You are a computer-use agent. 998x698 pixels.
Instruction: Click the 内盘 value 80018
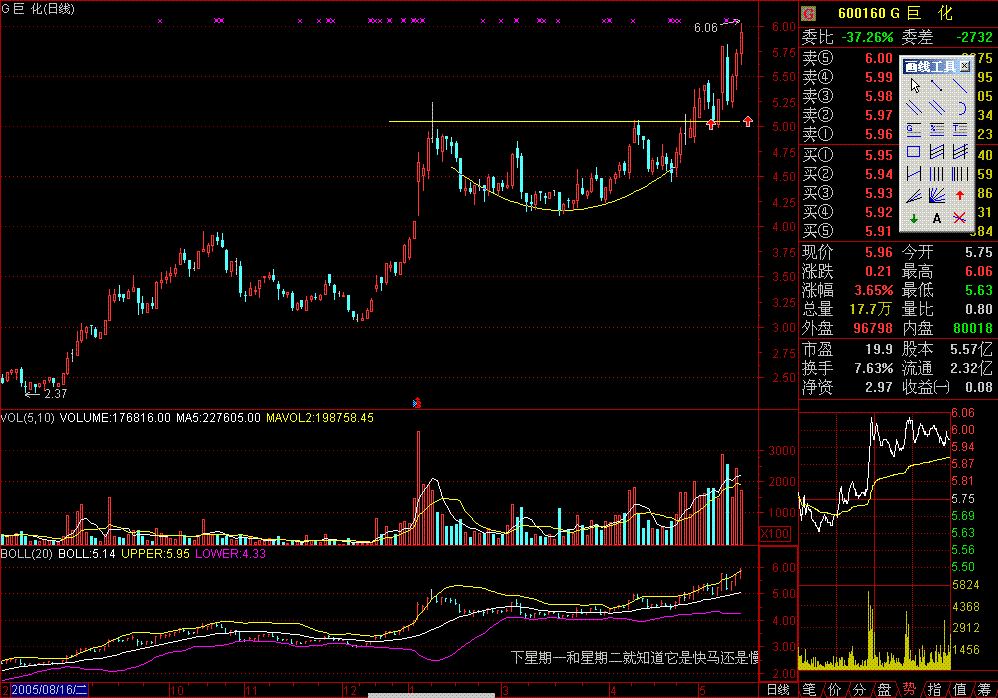tap(973, 329)
